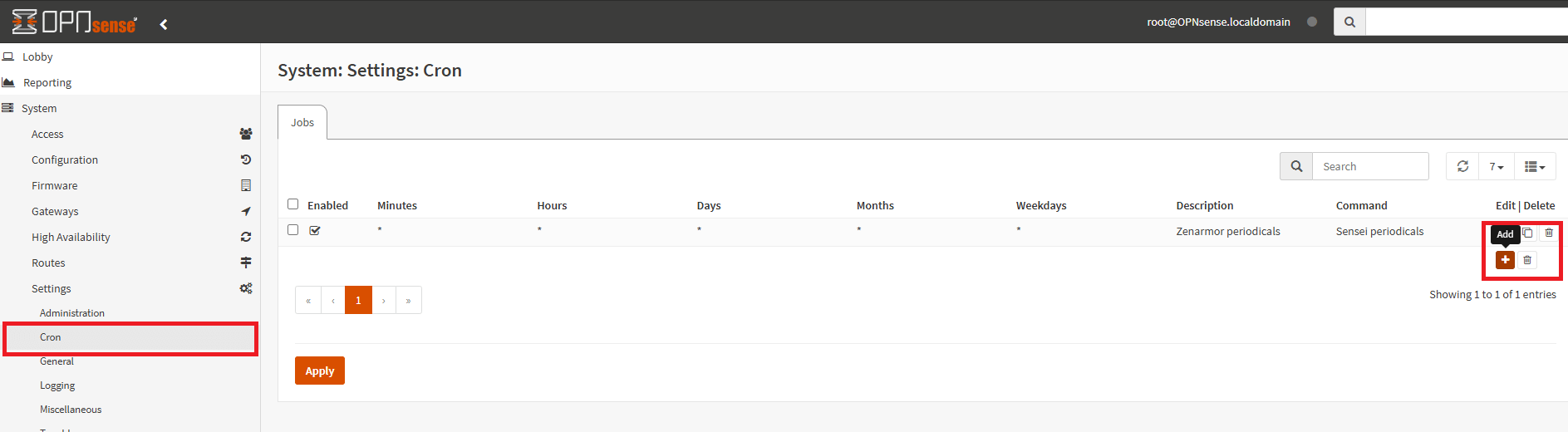Open the rows-per-page 7 dropdown

click(x=1497, y=166)
